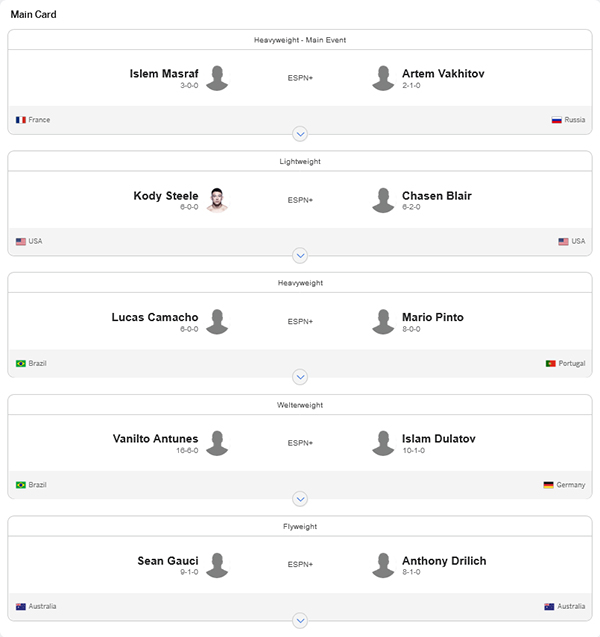Click the ESPN+ label in the Flyweight bout

tap(300, 564)
